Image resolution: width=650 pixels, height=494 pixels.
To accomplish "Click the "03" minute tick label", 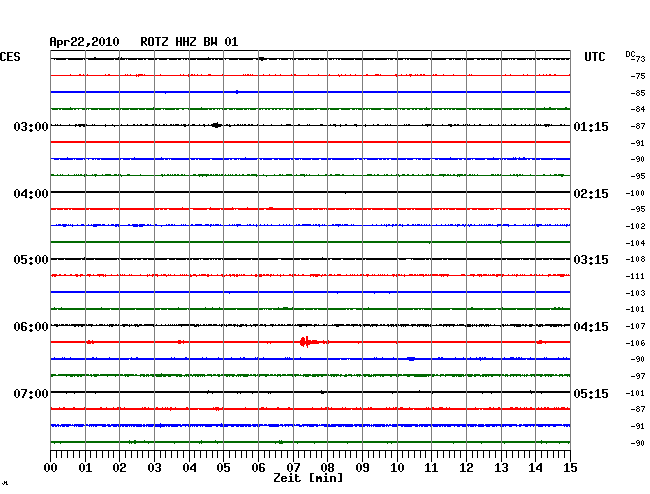I will pos(154,467).
